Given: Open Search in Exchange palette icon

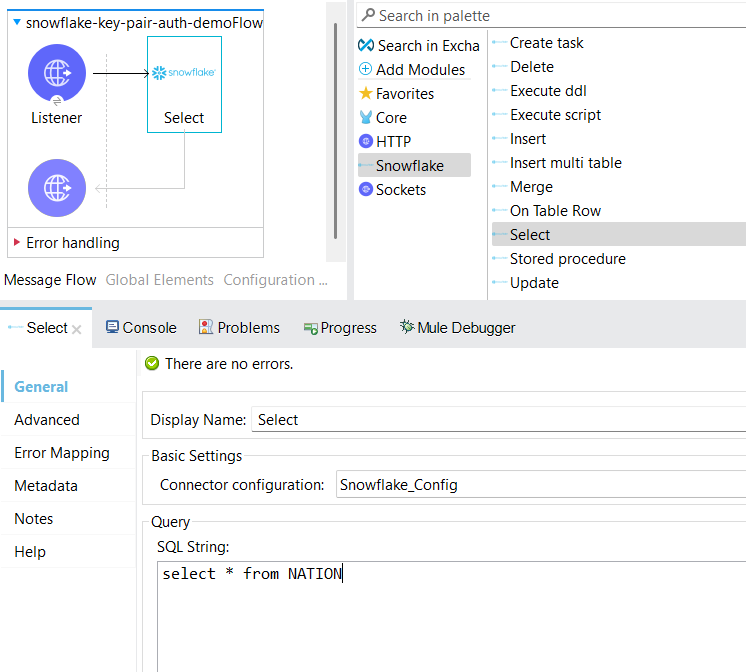Looking at the screenshot, I should pos(366,45).
